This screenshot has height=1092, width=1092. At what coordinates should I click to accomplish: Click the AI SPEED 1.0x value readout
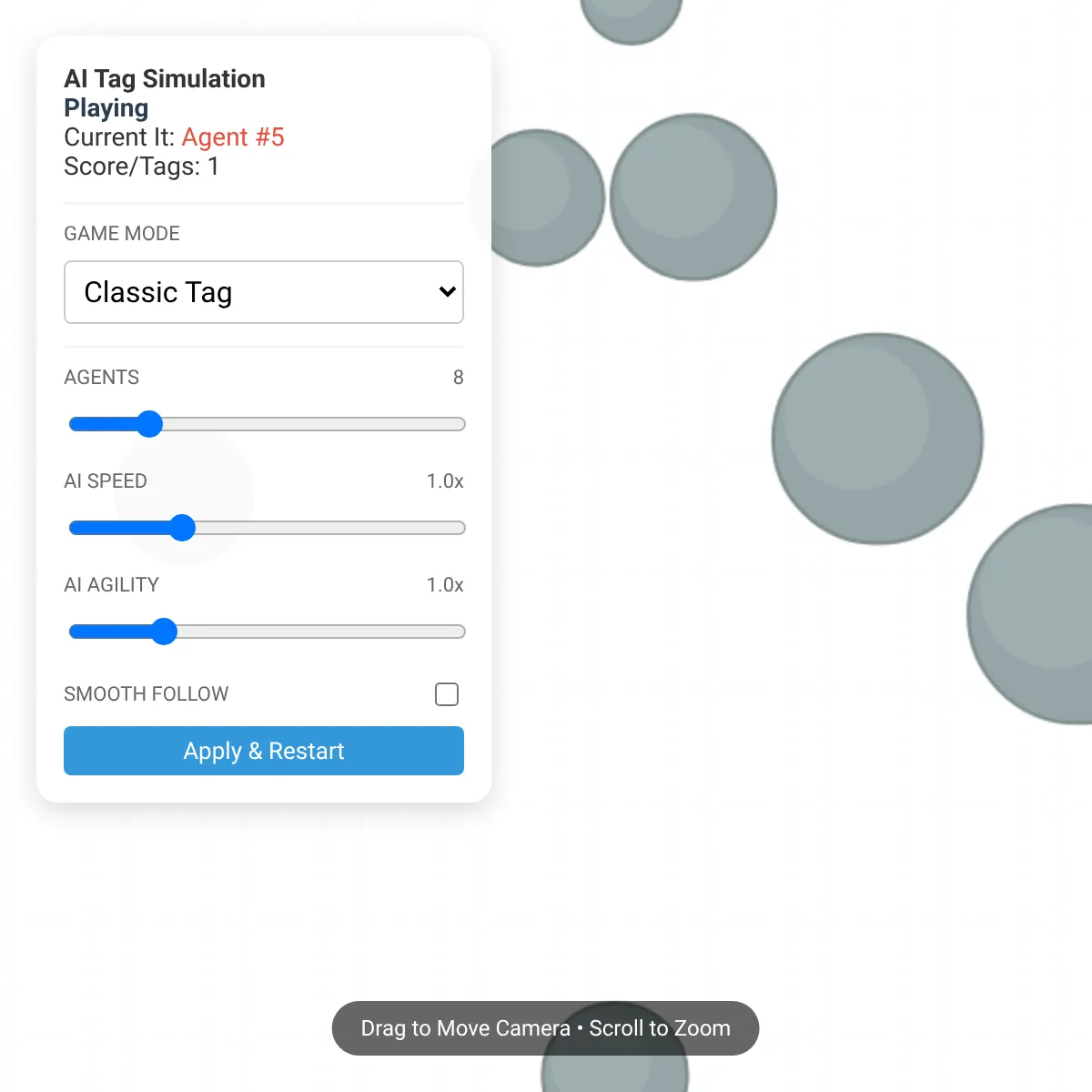[x=445, y=481]
